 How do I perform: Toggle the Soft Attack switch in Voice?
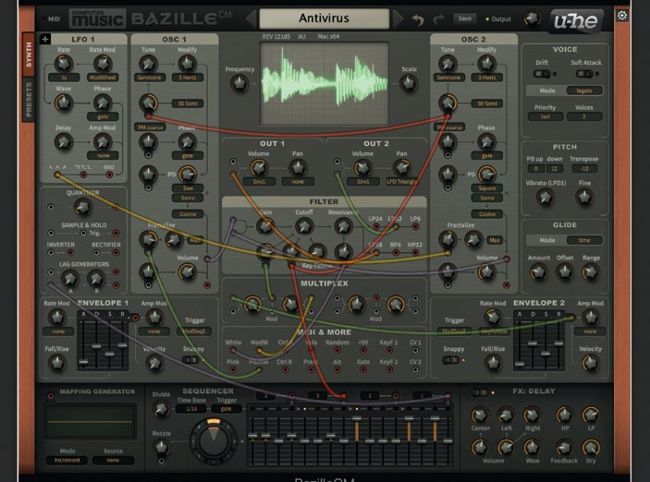click(x=584, y=74)
